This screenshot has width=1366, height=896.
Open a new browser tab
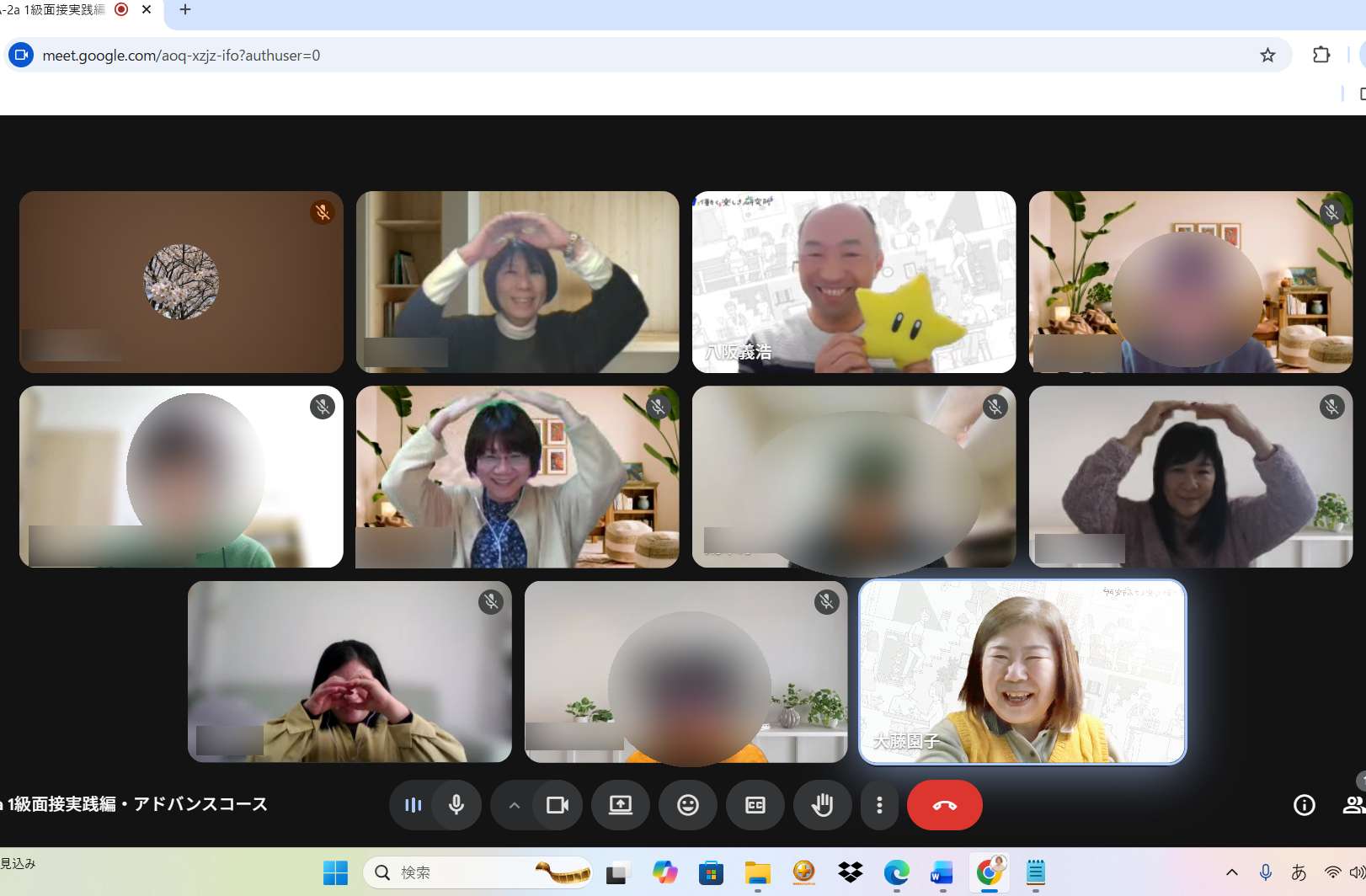pyautogui.click(x=185, y=10)
